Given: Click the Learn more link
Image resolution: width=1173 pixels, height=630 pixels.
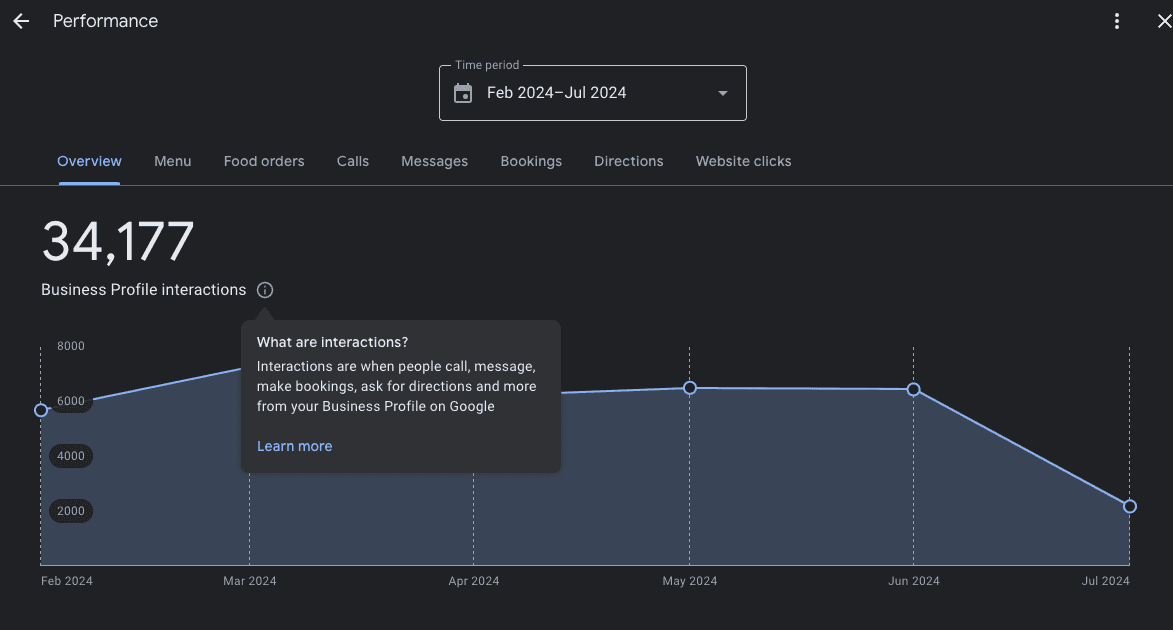Looking at the screenshot, I should click(x=294, y=446).
